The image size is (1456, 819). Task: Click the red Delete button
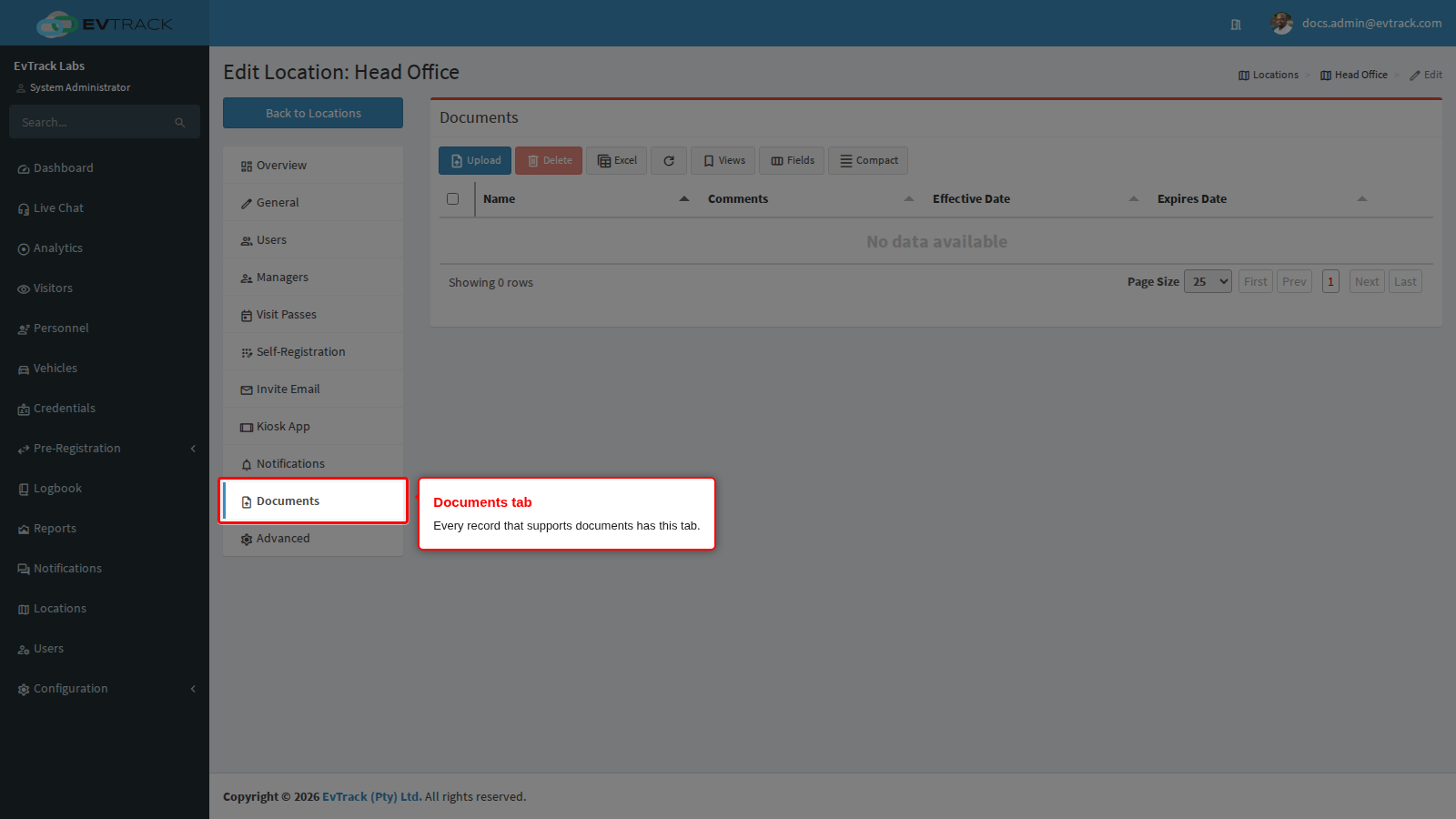549,160
